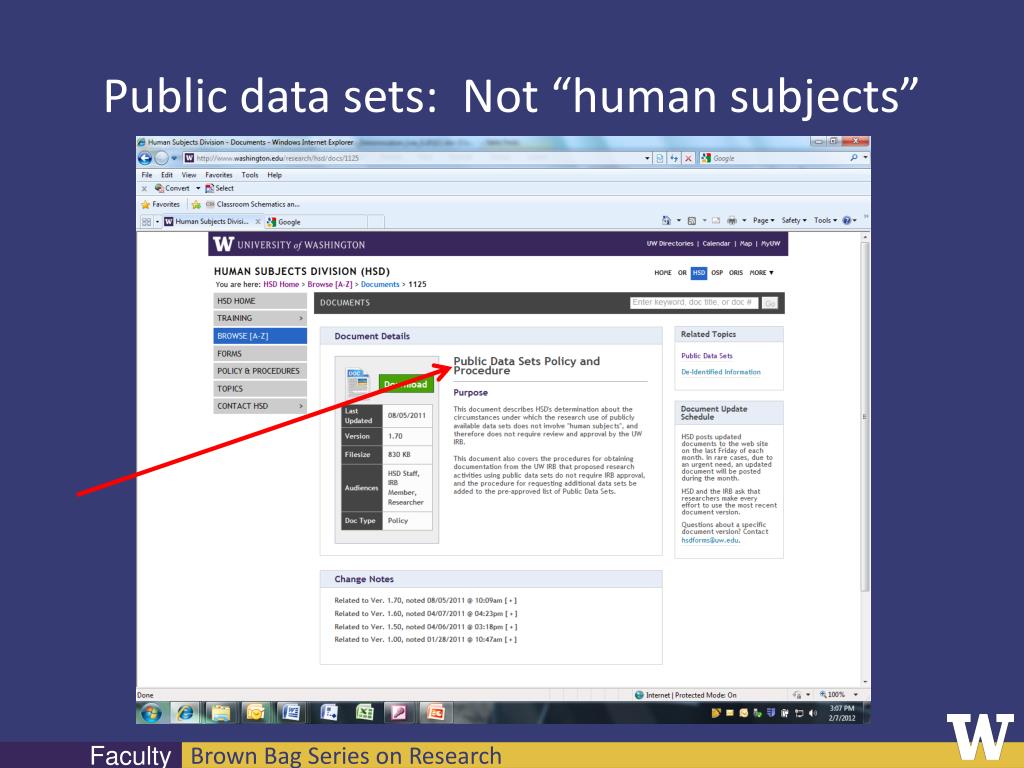This screenshot has width=1024, height=768.
Task: Click the Windows Start orb
Action: [151, 712]
